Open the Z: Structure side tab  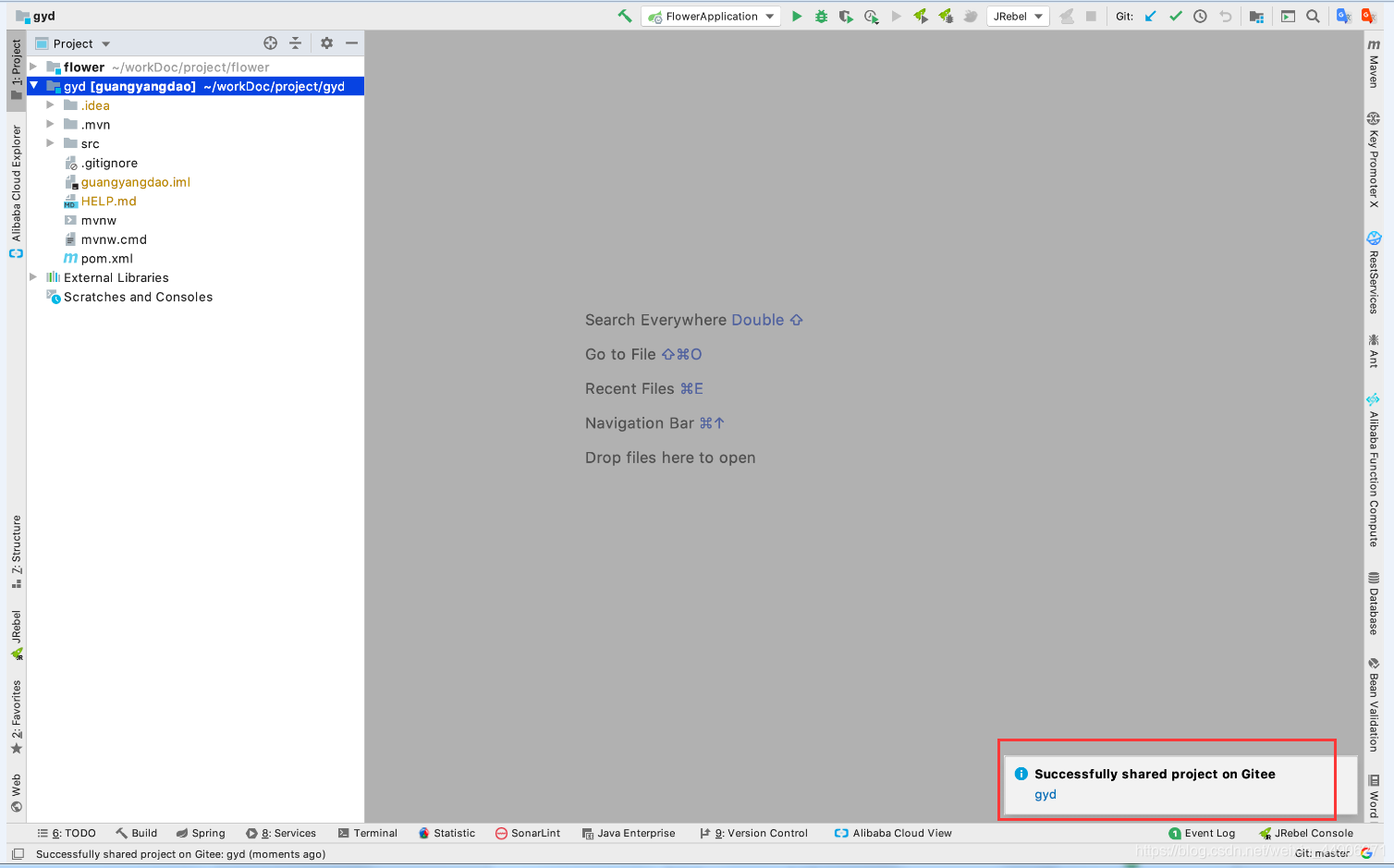tap(17, 552)
